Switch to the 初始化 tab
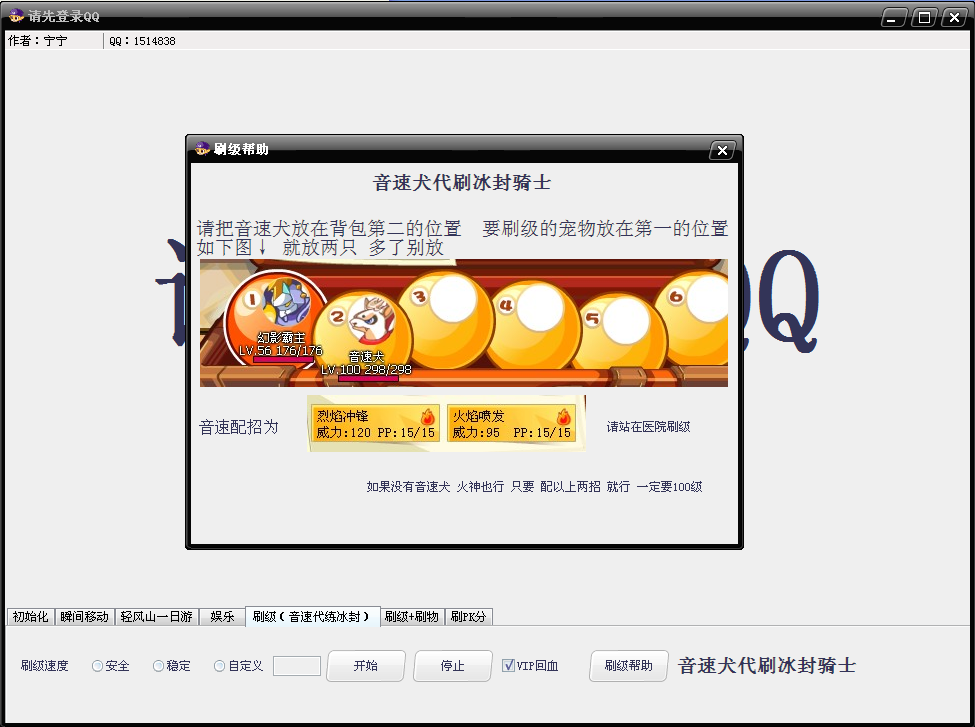This screenshot has width=975, height=727. (29, 617)
